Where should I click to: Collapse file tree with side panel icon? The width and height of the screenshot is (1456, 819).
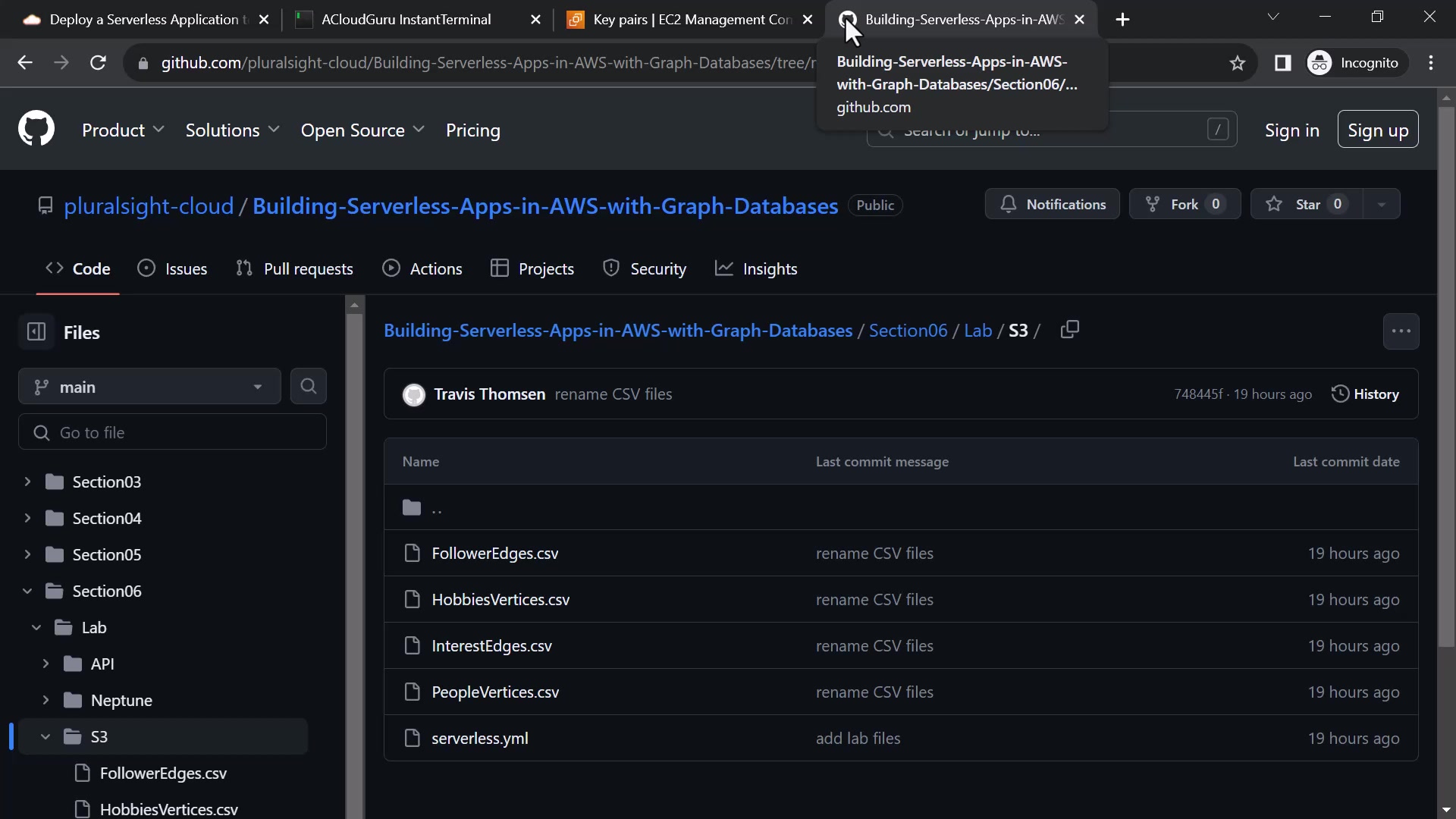36,332
